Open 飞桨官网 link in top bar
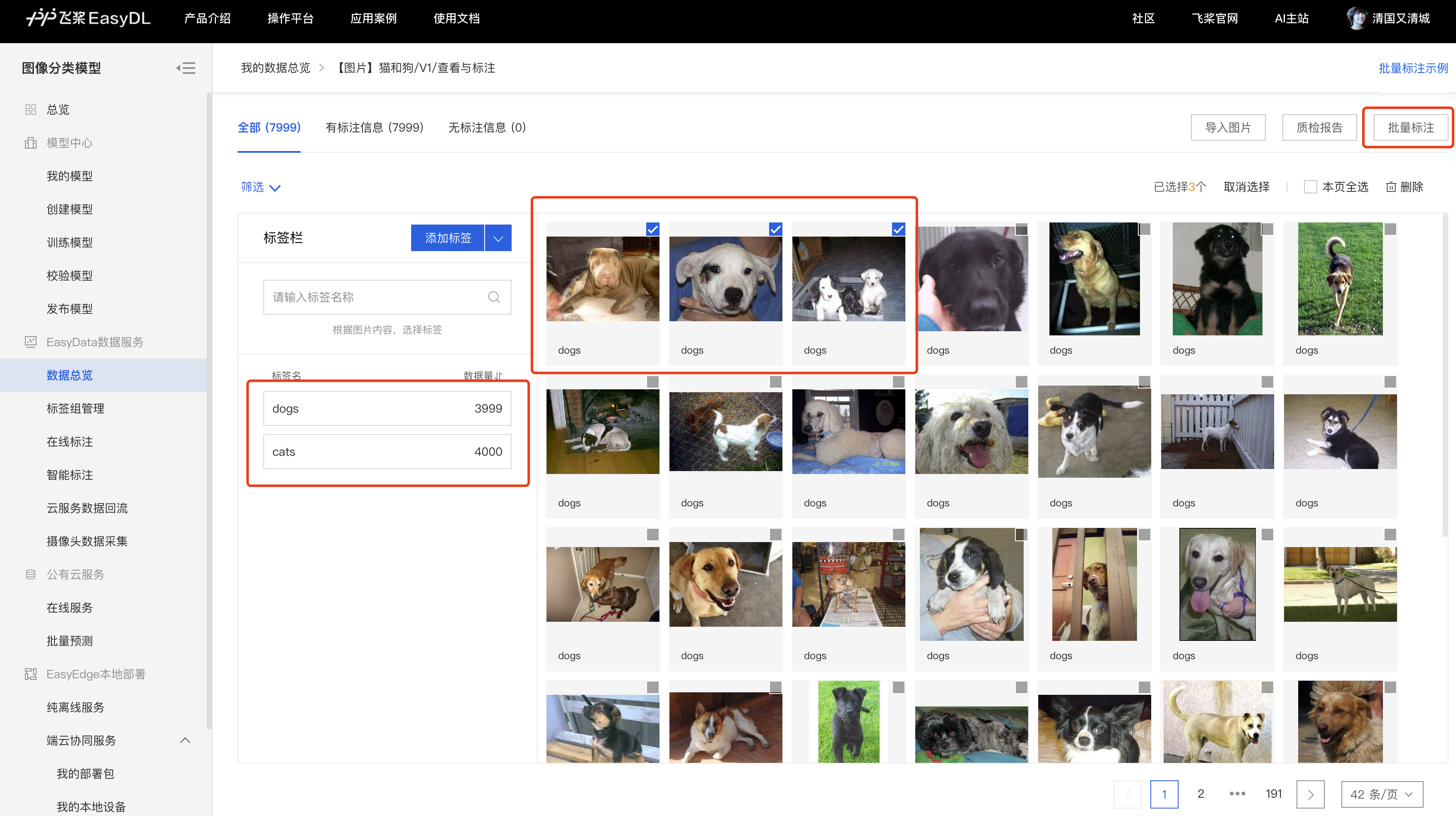 1215,18
